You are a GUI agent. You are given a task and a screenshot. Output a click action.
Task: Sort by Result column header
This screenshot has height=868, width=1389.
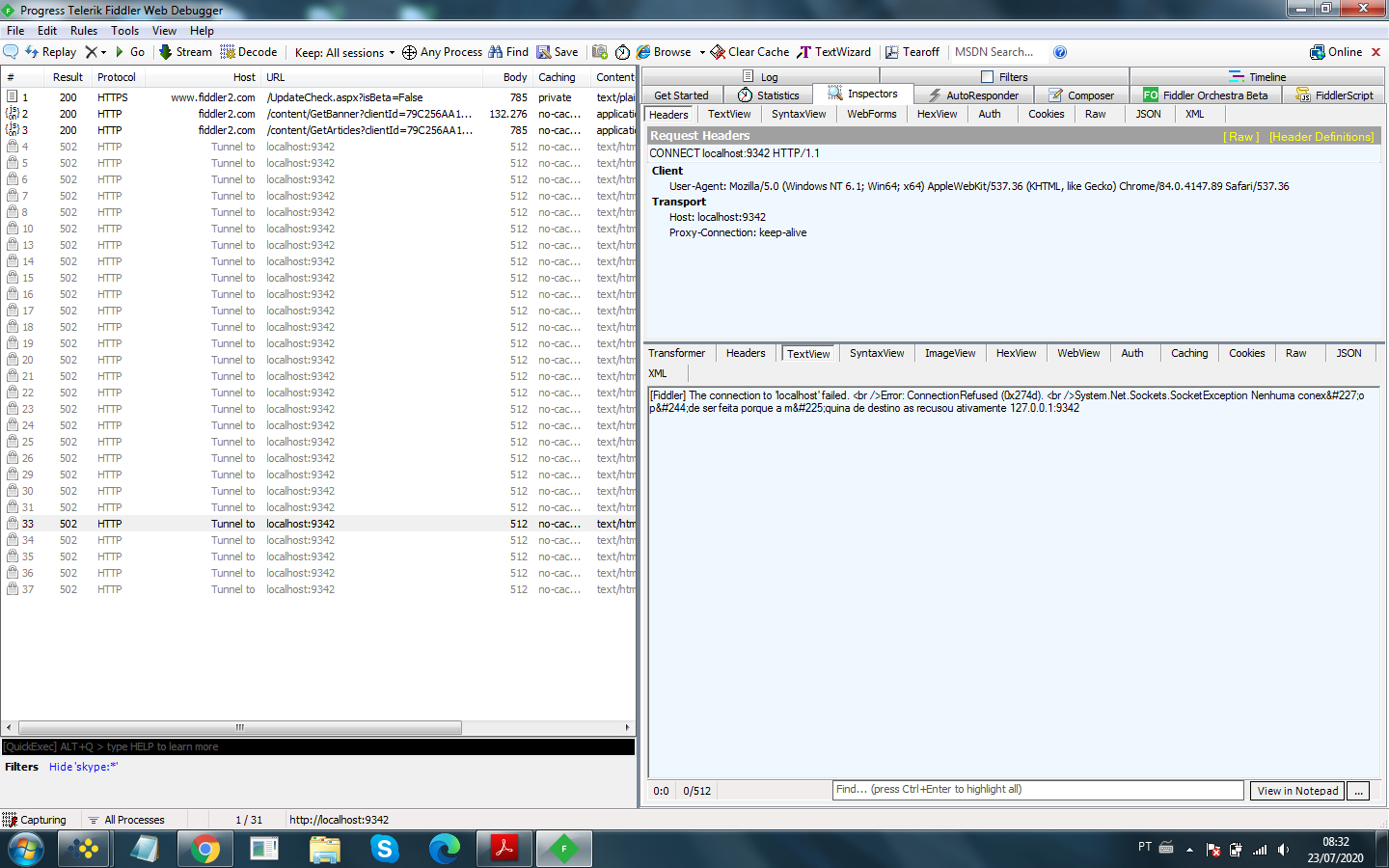[68, 77]
